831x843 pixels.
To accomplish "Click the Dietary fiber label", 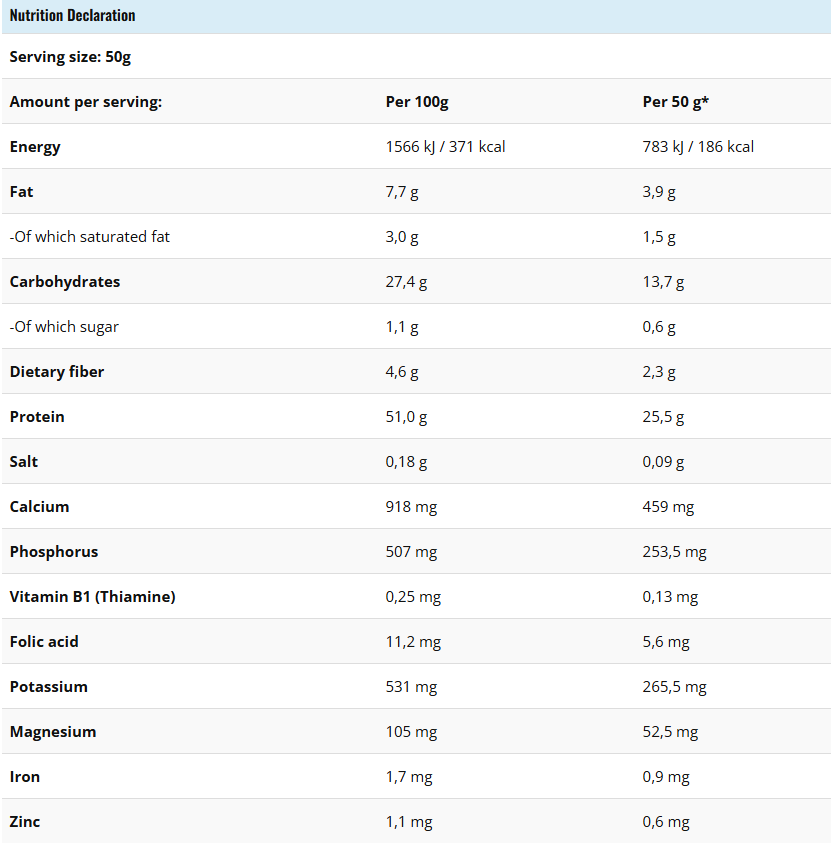I will coord(56,372).
